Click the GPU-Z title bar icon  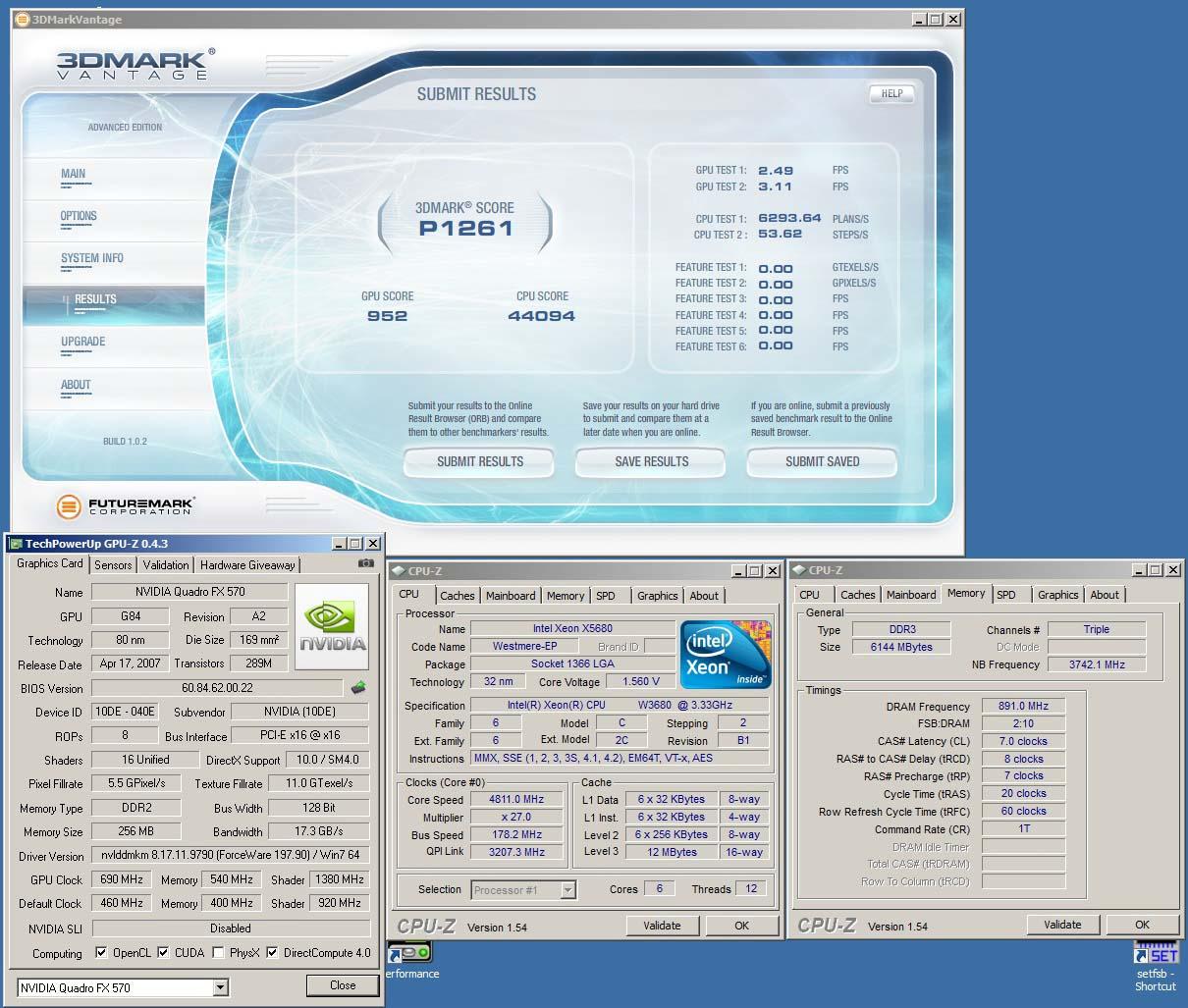(15, 543)
